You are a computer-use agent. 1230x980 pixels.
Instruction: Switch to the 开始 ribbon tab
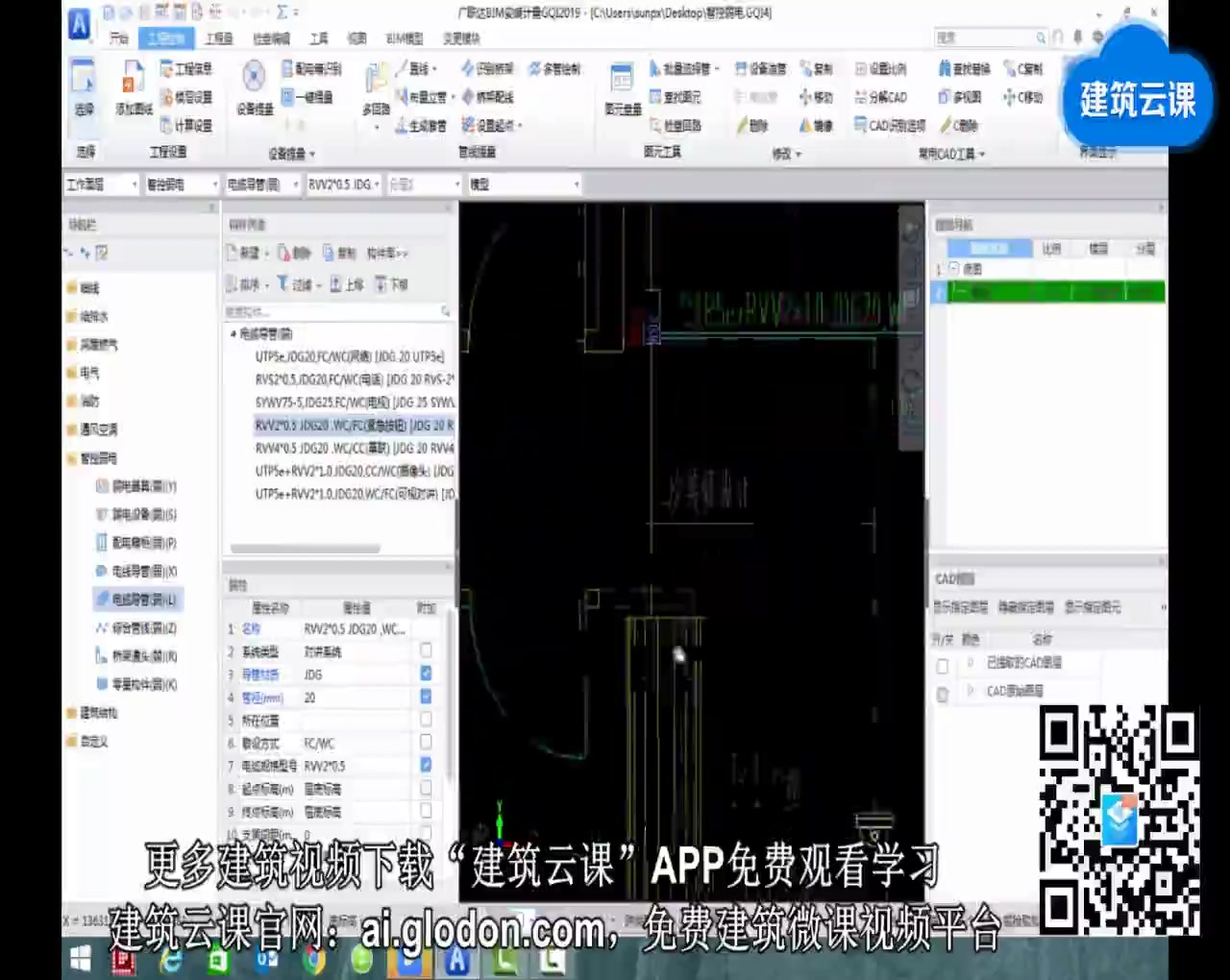click(118, 38)
